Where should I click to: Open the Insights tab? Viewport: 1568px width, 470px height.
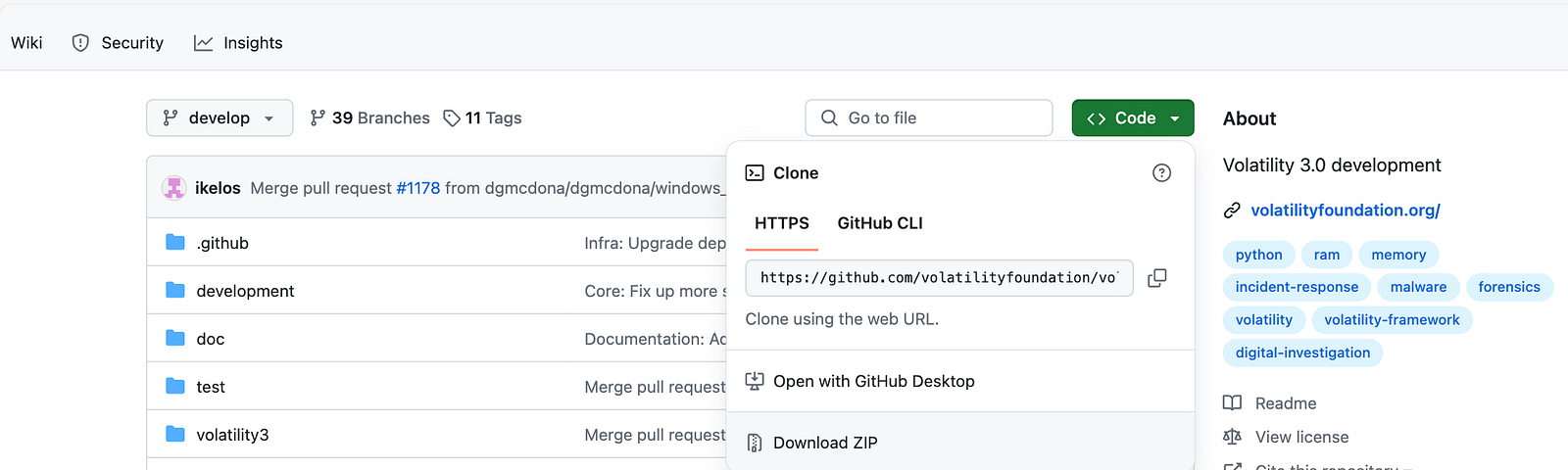coord(238,43)
